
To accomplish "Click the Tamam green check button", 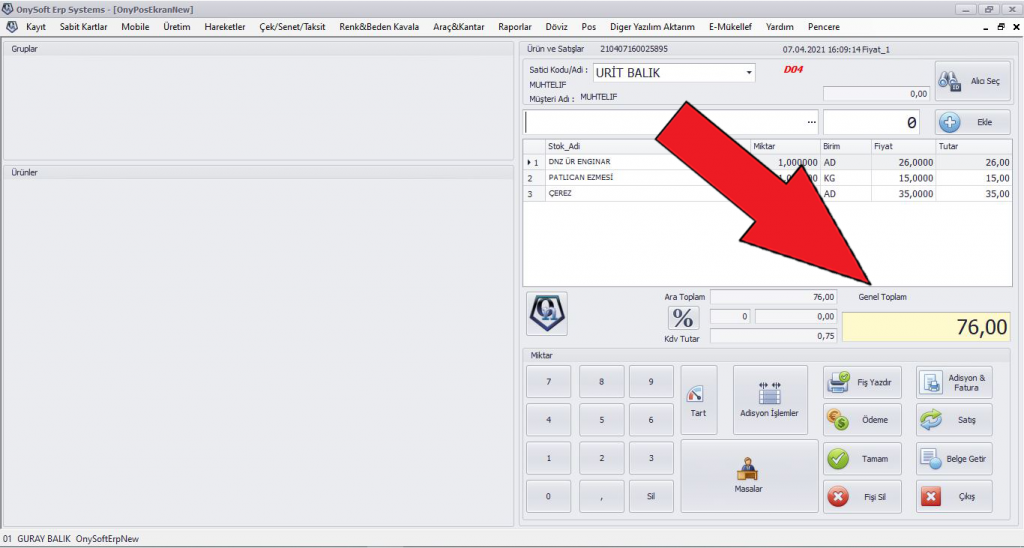I will 862,459.
